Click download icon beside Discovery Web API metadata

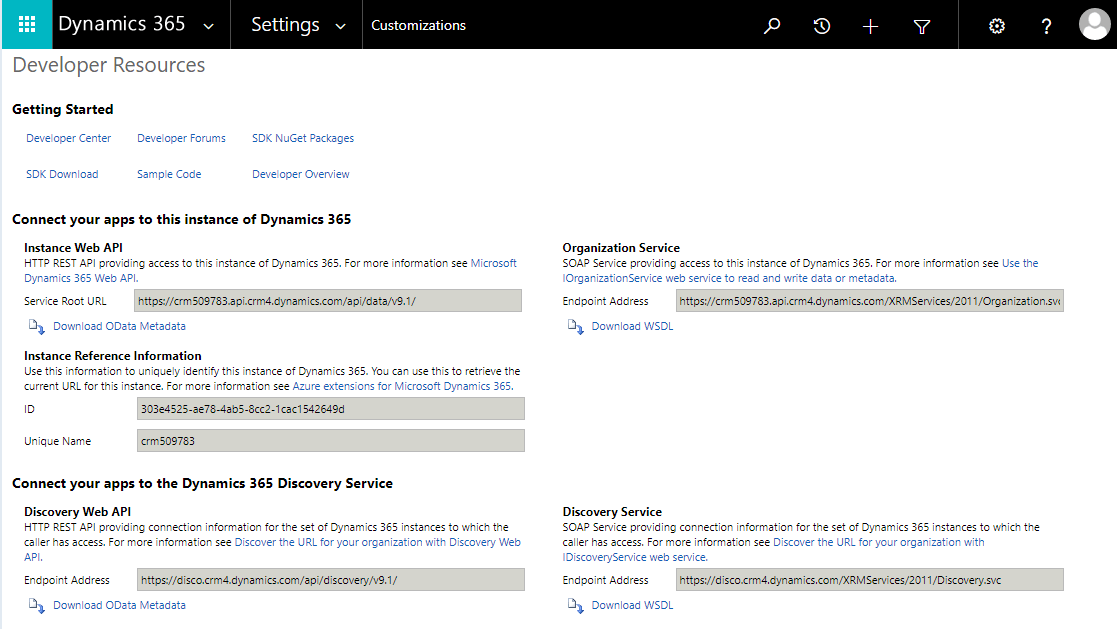(36, 605)
